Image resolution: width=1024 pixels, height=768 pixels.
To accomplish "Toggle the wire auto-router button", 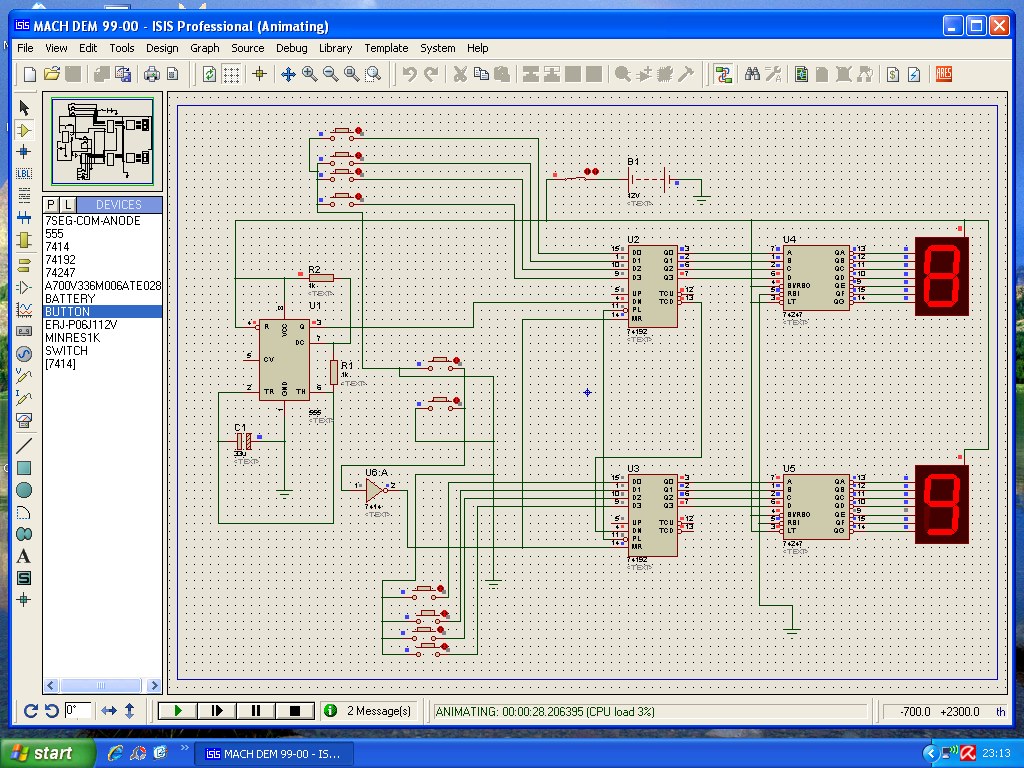I will pos(724,74).
